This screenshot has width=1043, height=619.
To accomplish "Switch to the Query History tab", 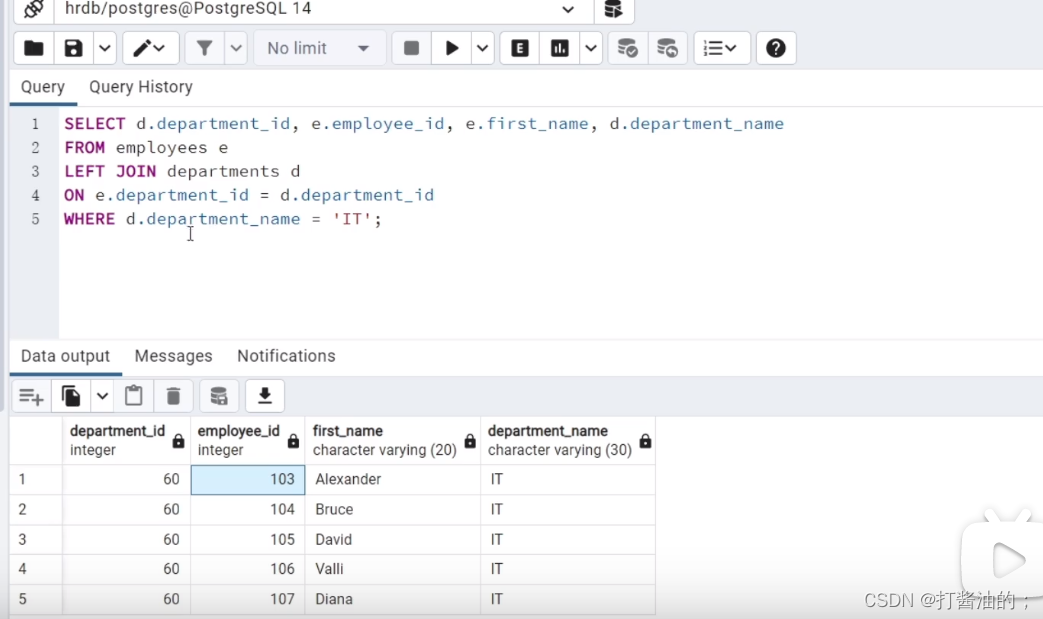I will tap(141, 87).
